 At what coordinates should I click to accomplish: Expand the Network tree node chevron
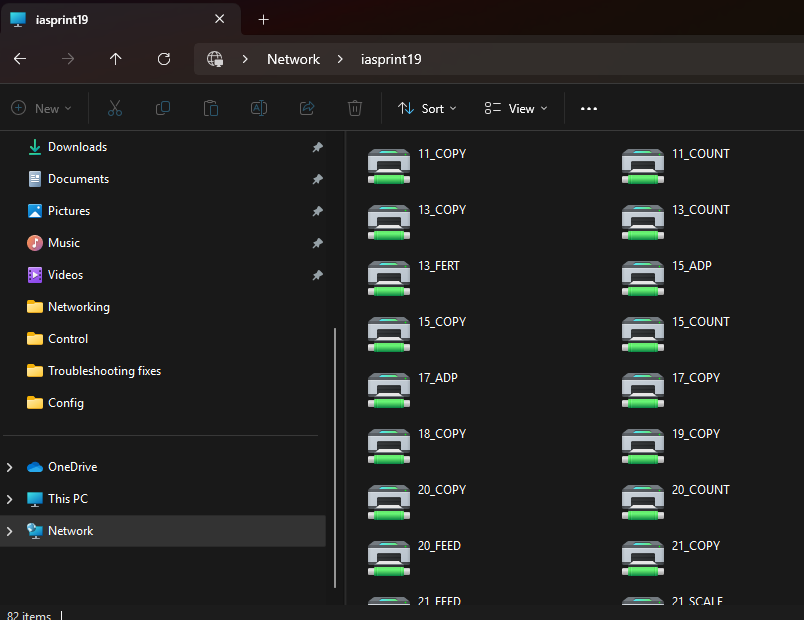pos(9,531)
